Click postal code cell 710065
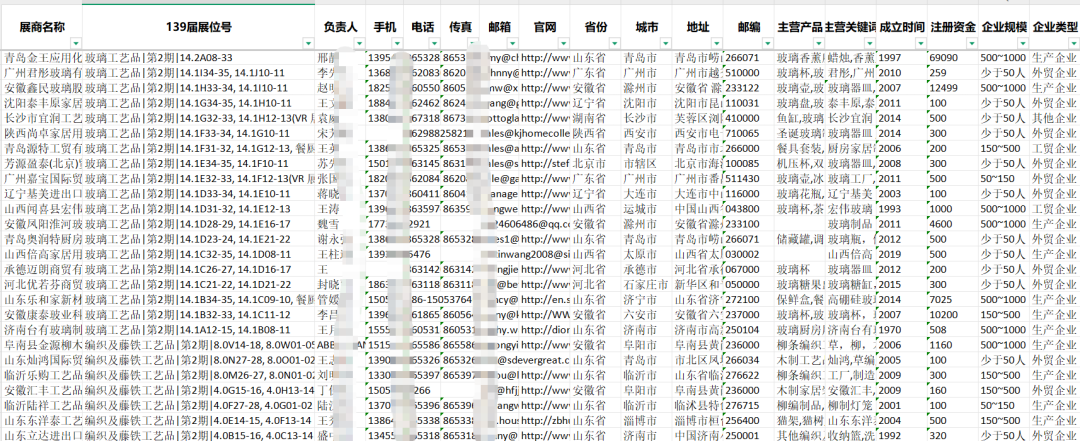The image size is (1080, 441). click(749, 133)
